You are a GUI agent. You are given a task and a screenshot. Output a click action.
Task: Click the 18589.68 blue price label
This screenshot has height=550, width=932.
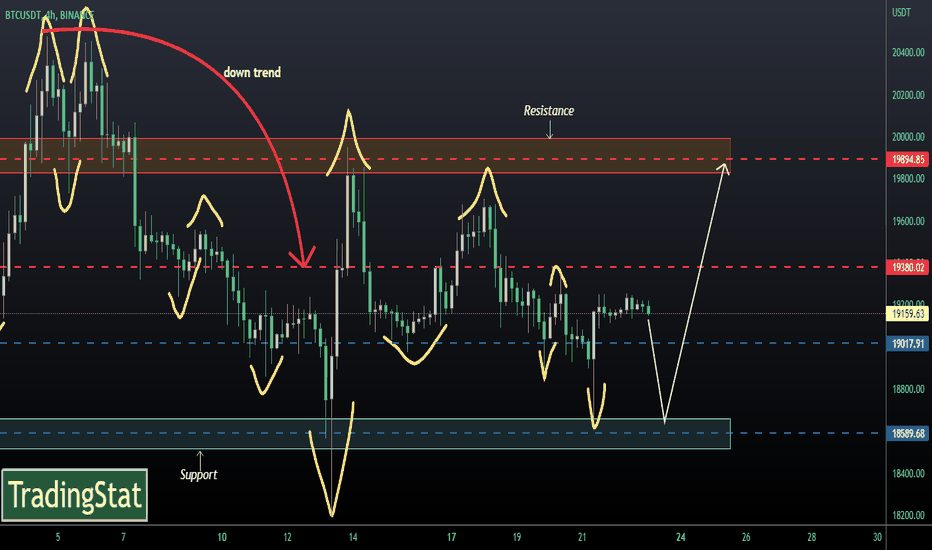click(908, 433)
